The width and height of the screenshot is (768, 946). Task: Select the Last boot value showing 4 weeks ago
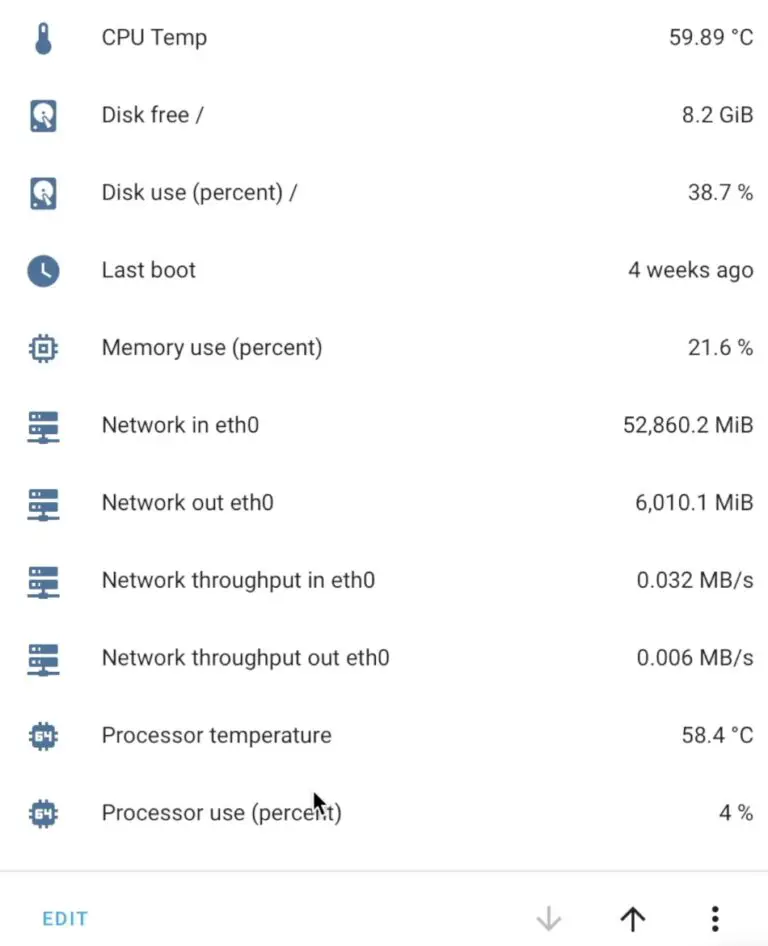[691, 270]
